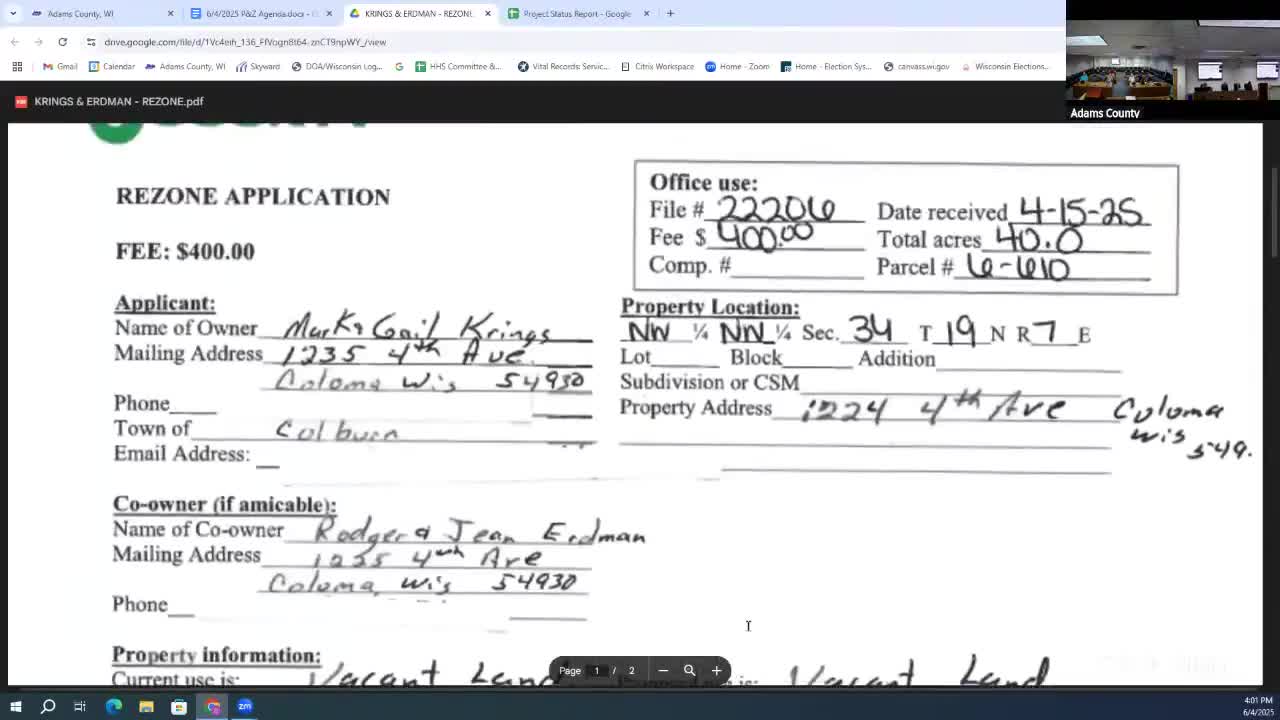
Task: Click the Co-owner (if amicable): heading
Action: point(225,504)
